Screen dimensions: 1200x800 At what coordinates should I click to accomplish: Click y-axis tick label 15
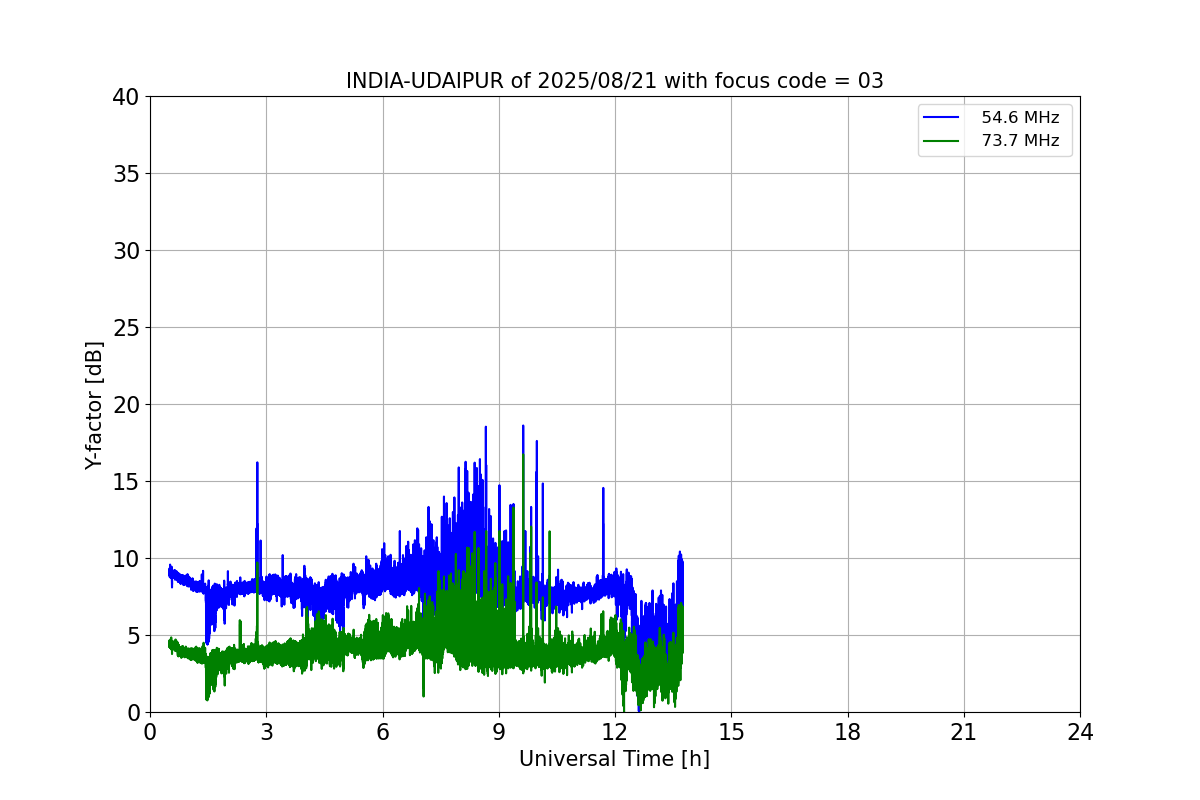pos(126,482)
